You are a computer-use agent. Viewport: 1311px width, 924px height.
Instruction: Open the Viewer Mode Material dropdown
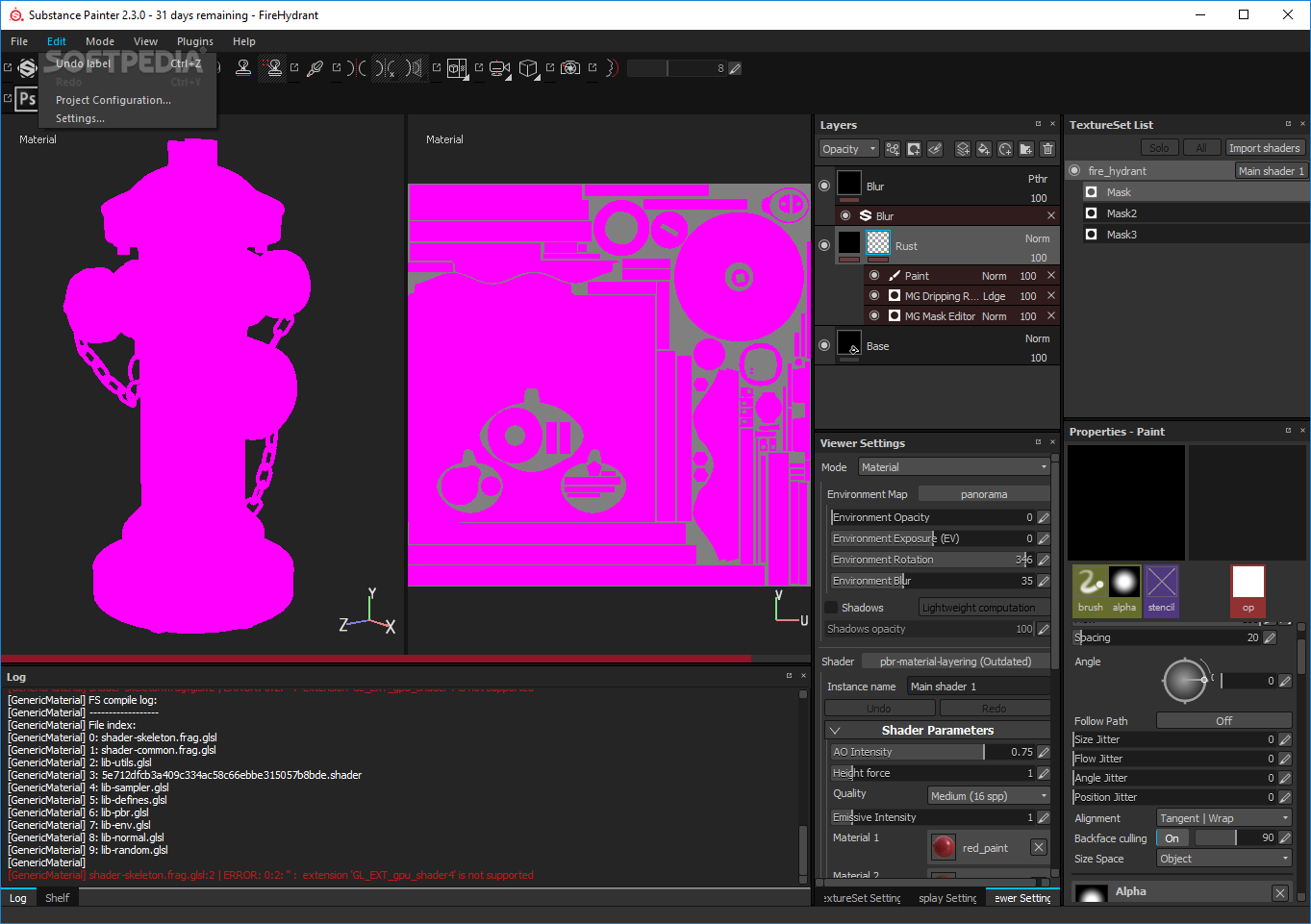tap(954, 467)
